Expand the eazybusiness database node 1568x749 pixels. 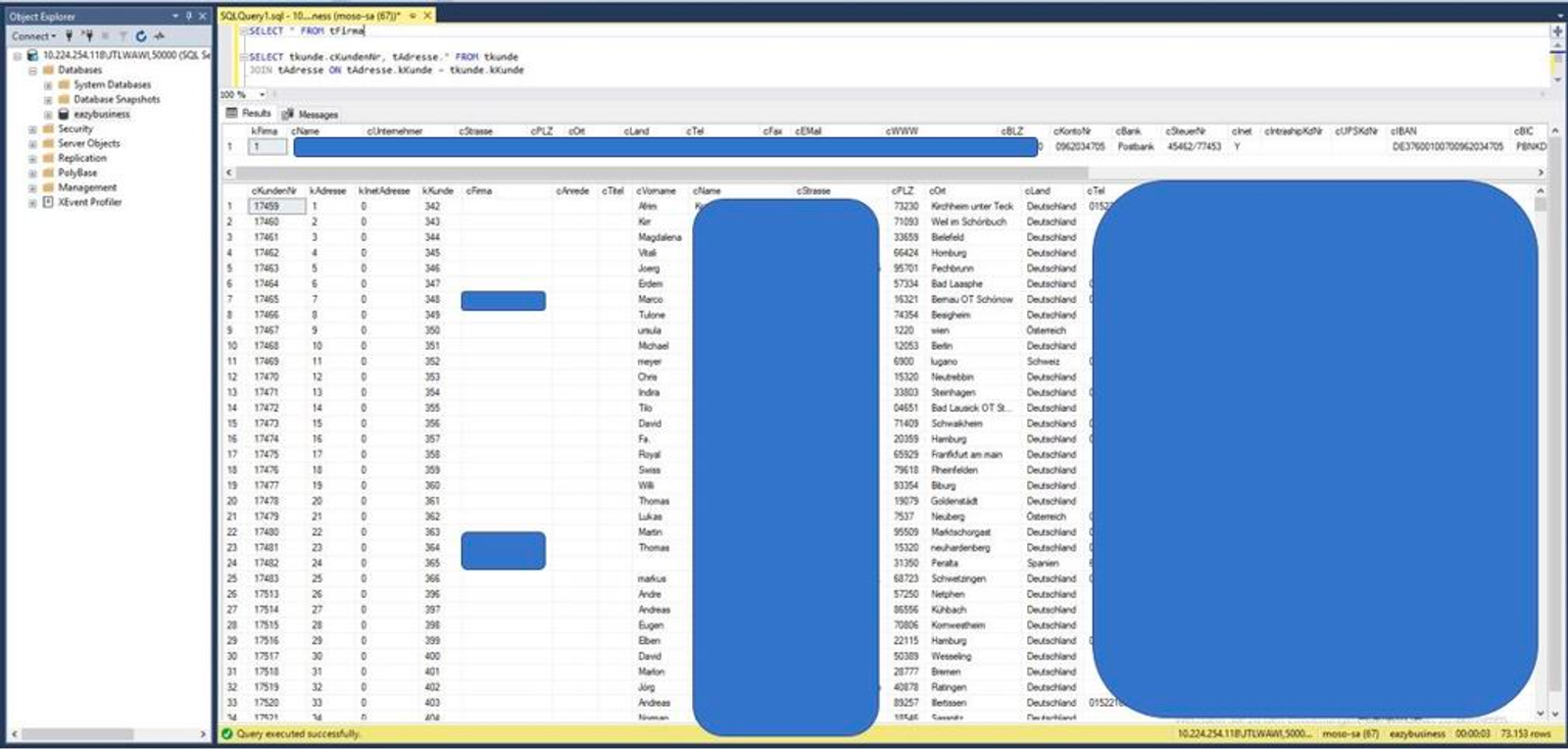48,115
